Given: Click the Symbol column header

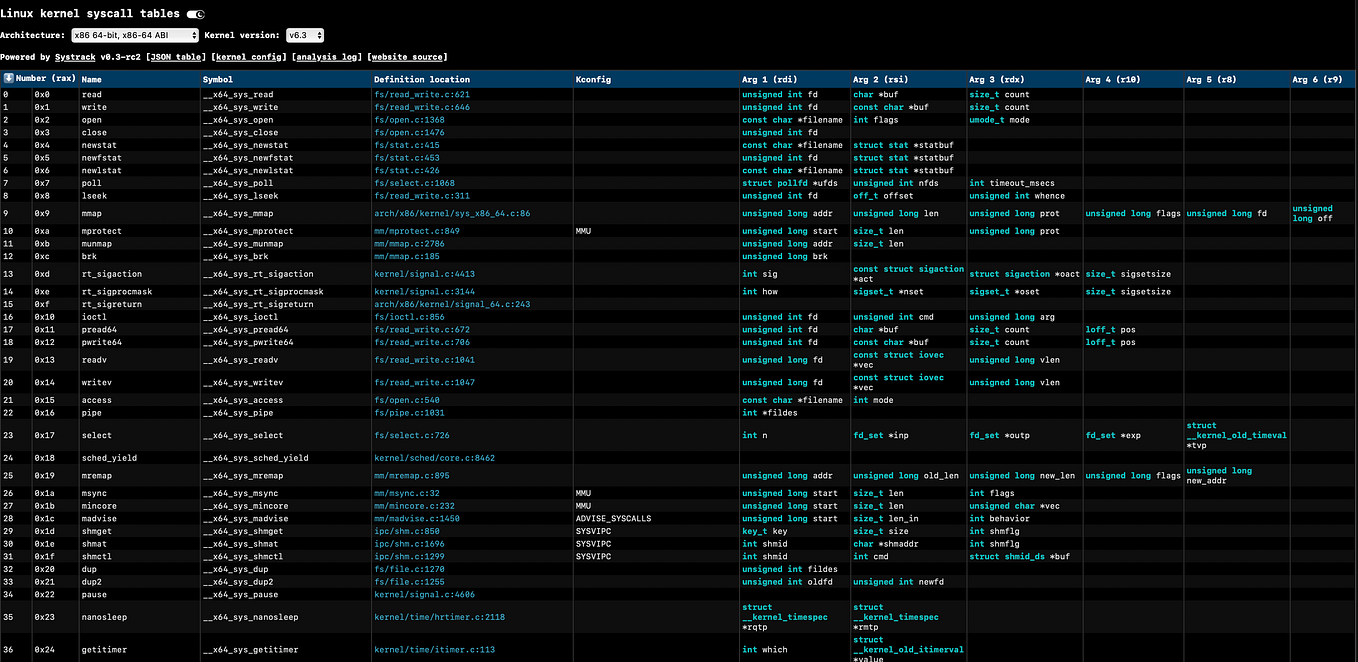Looking at the screenshot, I should click(x=216, y=78).
